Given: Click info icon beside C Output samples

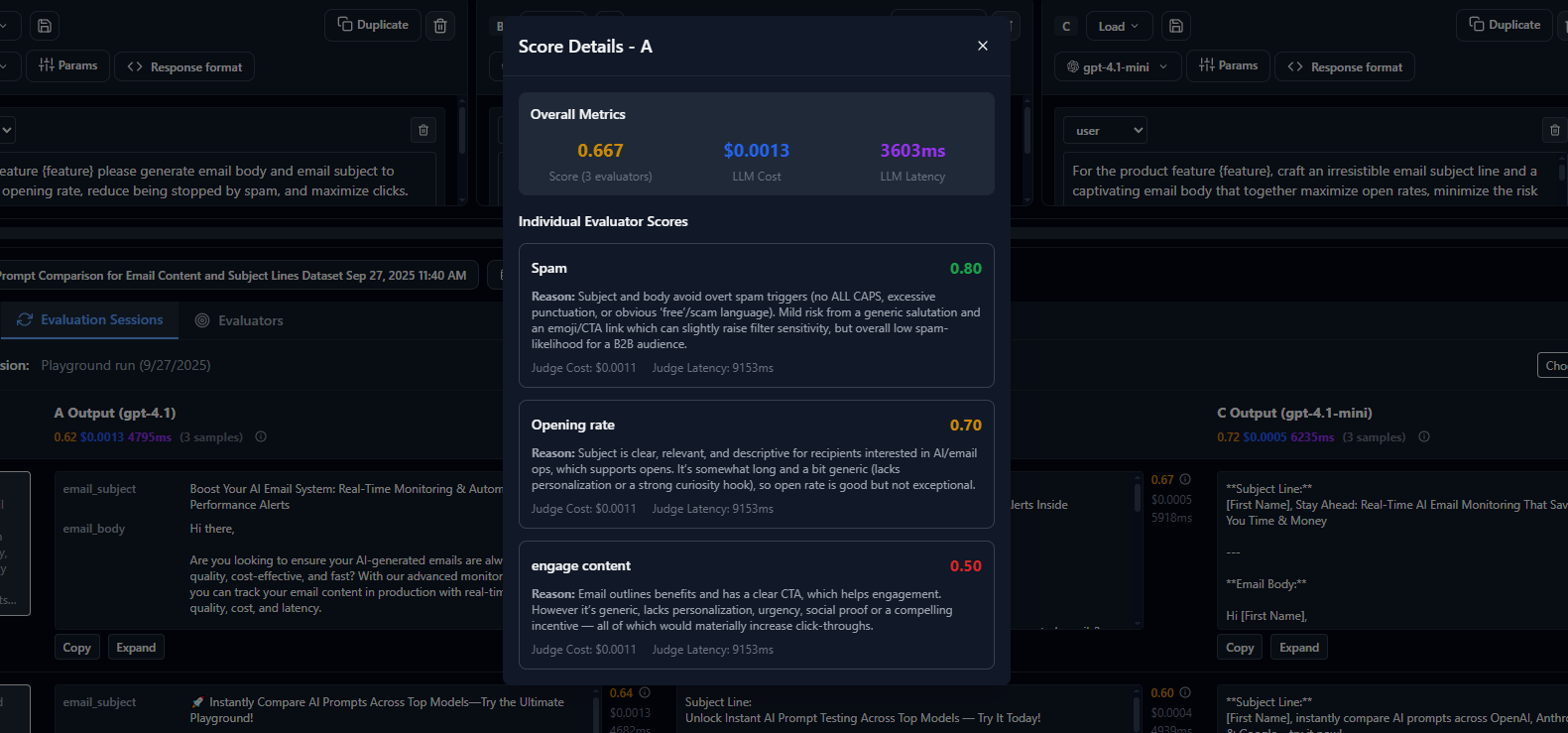Looking at the screenshot, I should [1424, 436].
